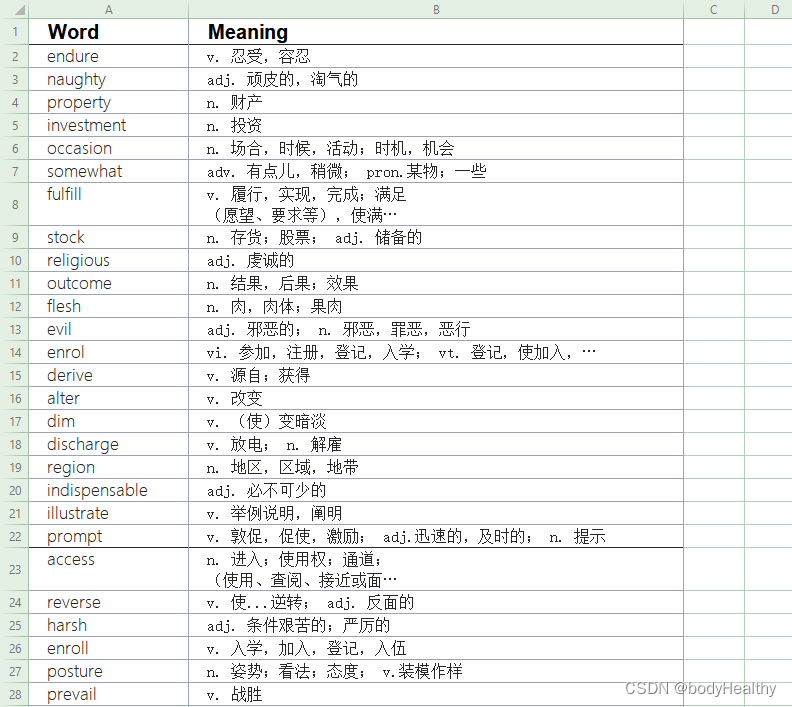Click the meaning cell 'n. 肉，肉体；果肉'
The height and width of the screenshot is (707, 792).
pyautogui.click(x=436, y=307)
